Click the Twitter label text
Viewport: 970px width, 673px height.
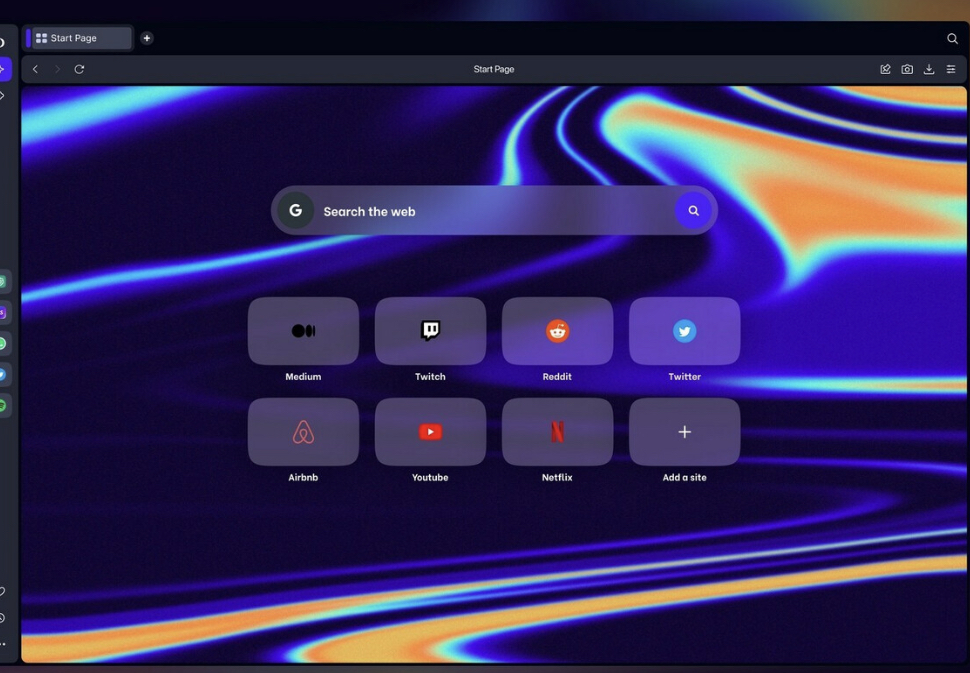(684, 377)
